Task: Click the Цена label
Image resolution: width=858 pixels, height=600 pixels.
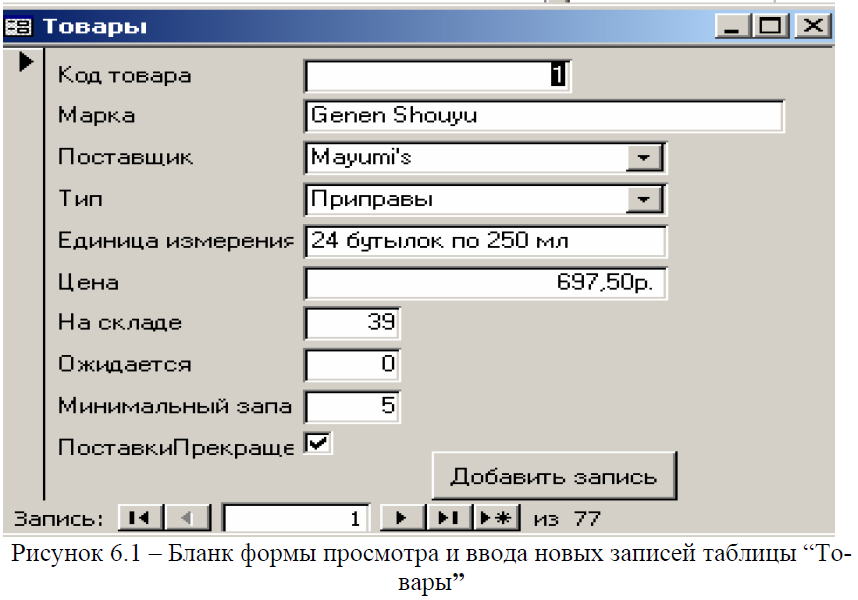Action: 88,283
